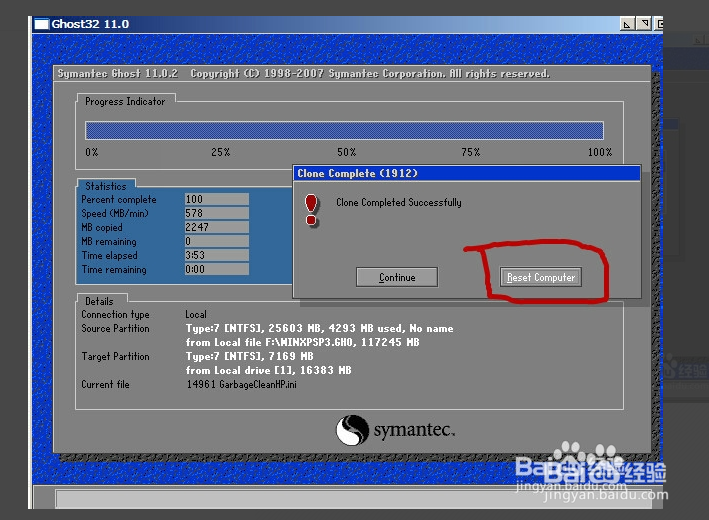Click the Target Partition Type:7 NTFS 7169 MB line
709x520 pixels.
point(250,356)
